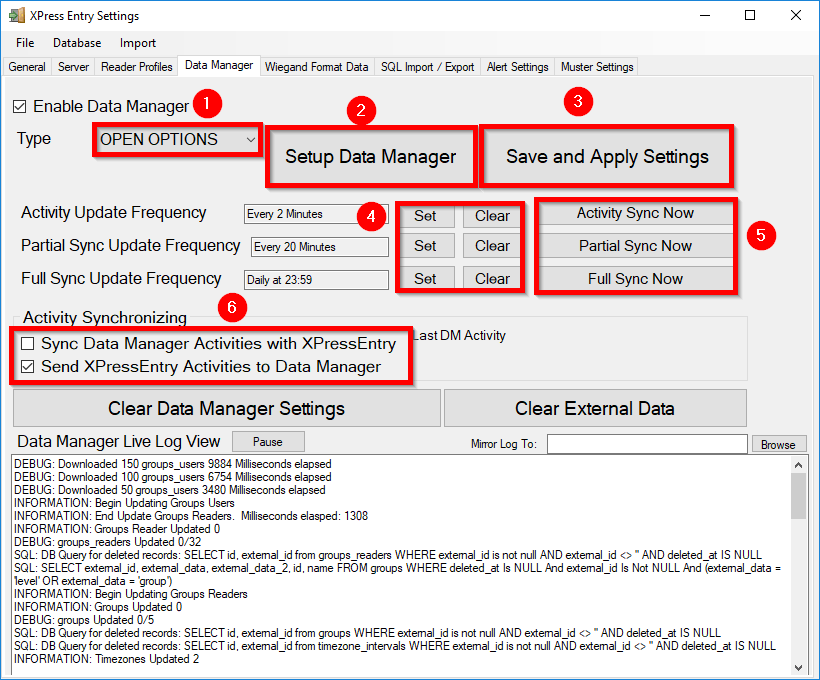Pause the Data Manager live log

click(x=268, y=442)
